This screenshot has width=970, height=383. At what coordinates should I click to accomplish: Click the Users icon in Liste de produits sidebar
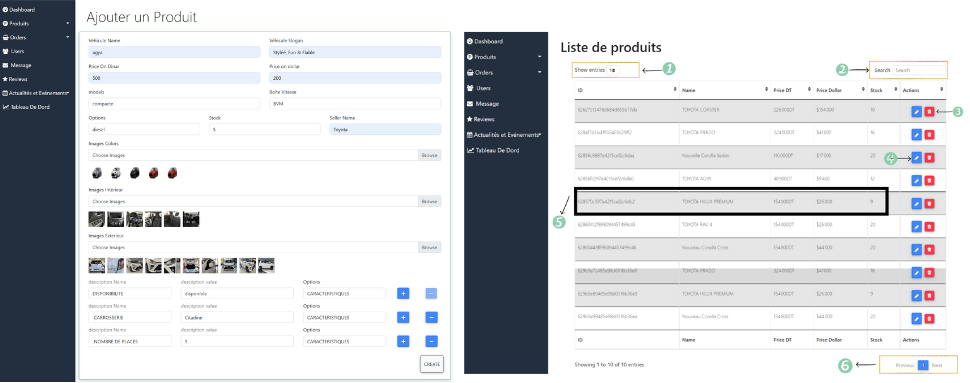[x=470, y=88]
